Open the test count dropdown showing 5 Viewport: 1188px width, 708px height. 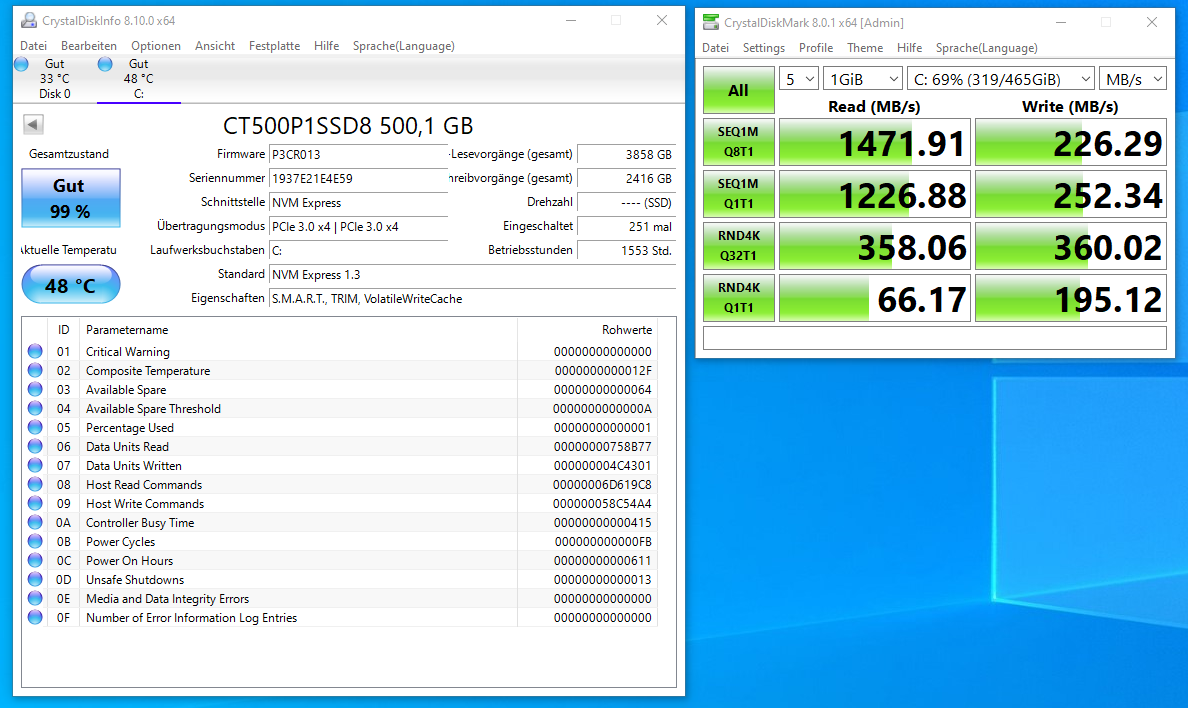[x=799, y=79]
